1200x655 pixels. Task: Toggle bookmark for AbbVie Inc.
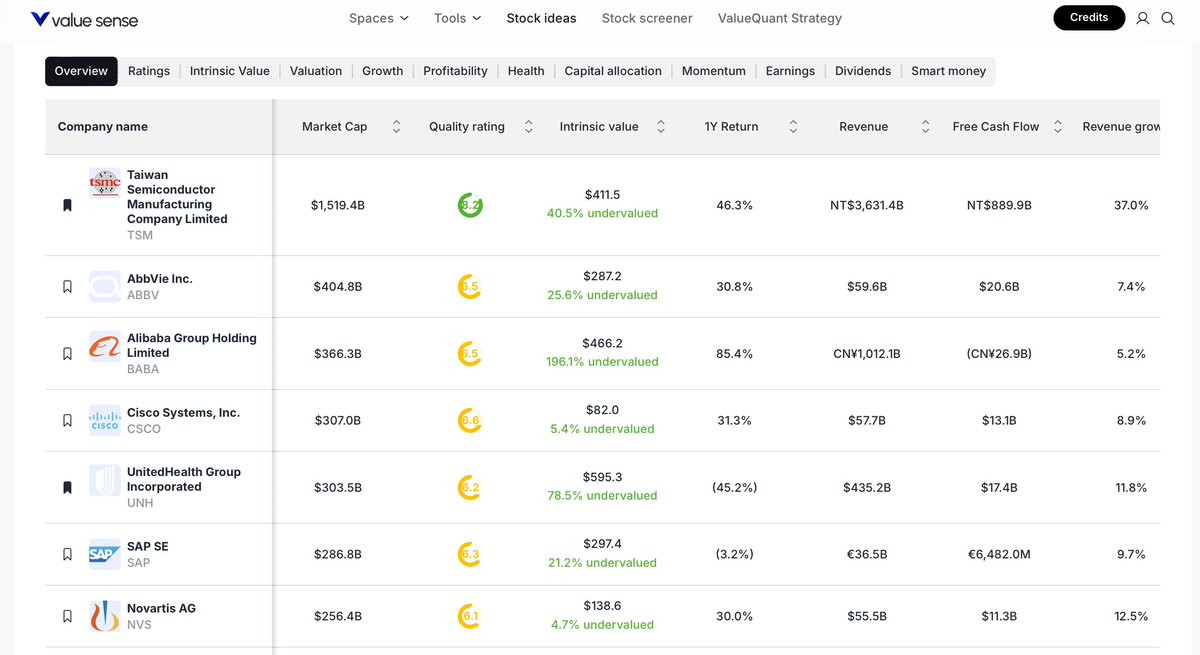67,287
